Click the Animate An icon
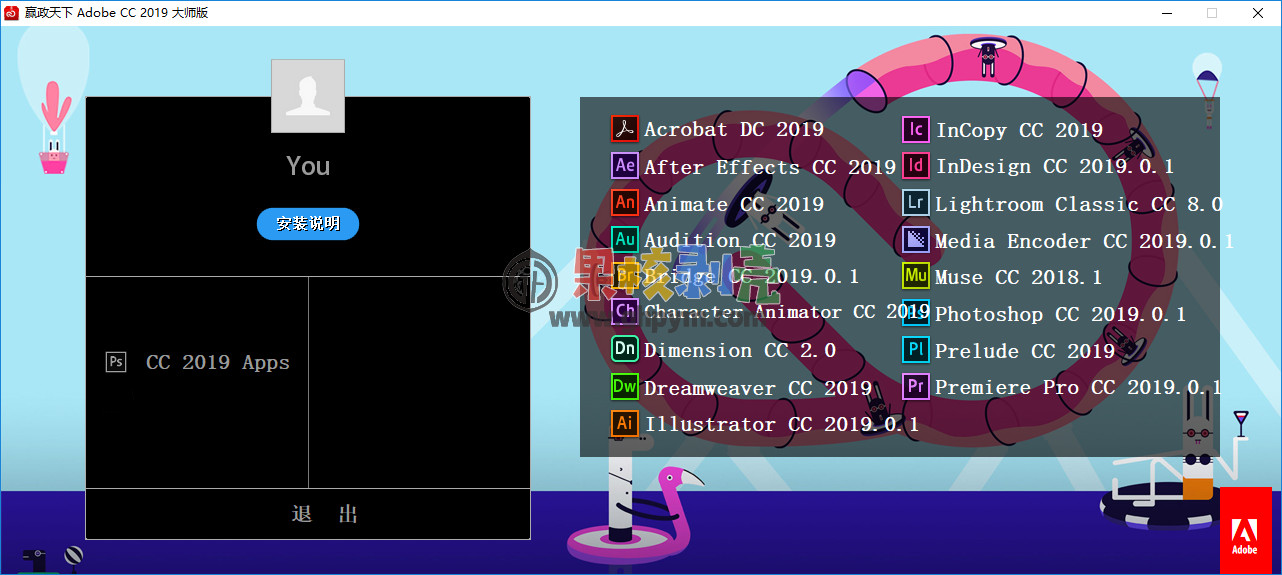 (x=625, y=202)
